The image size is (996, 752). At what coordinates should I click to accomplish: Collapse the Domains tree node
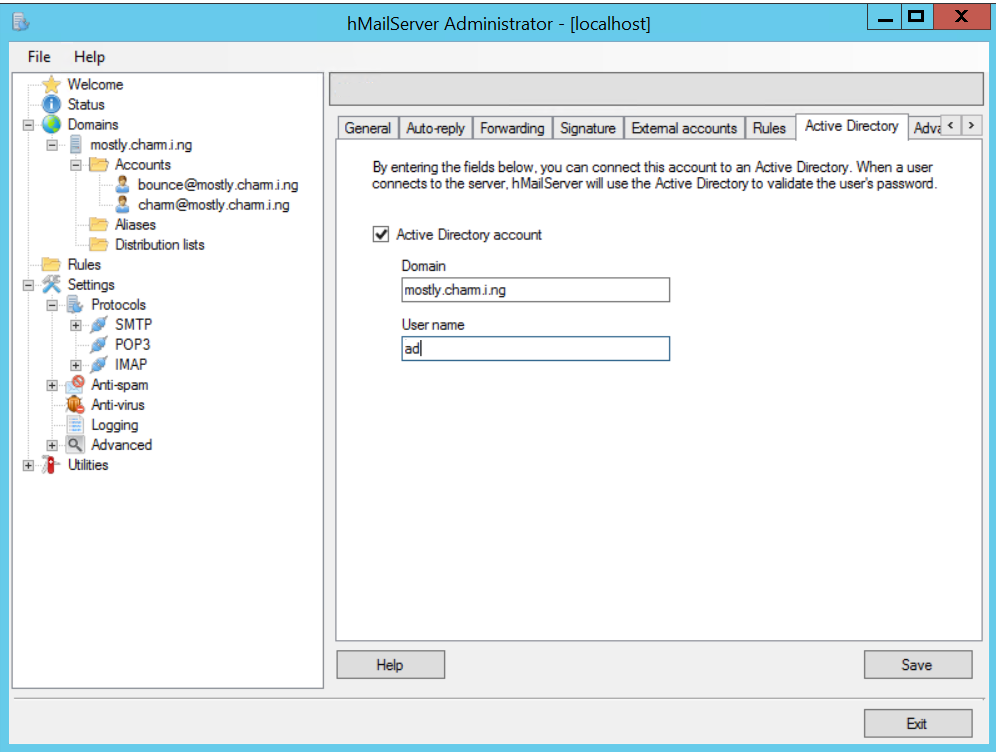coord(28,124)
